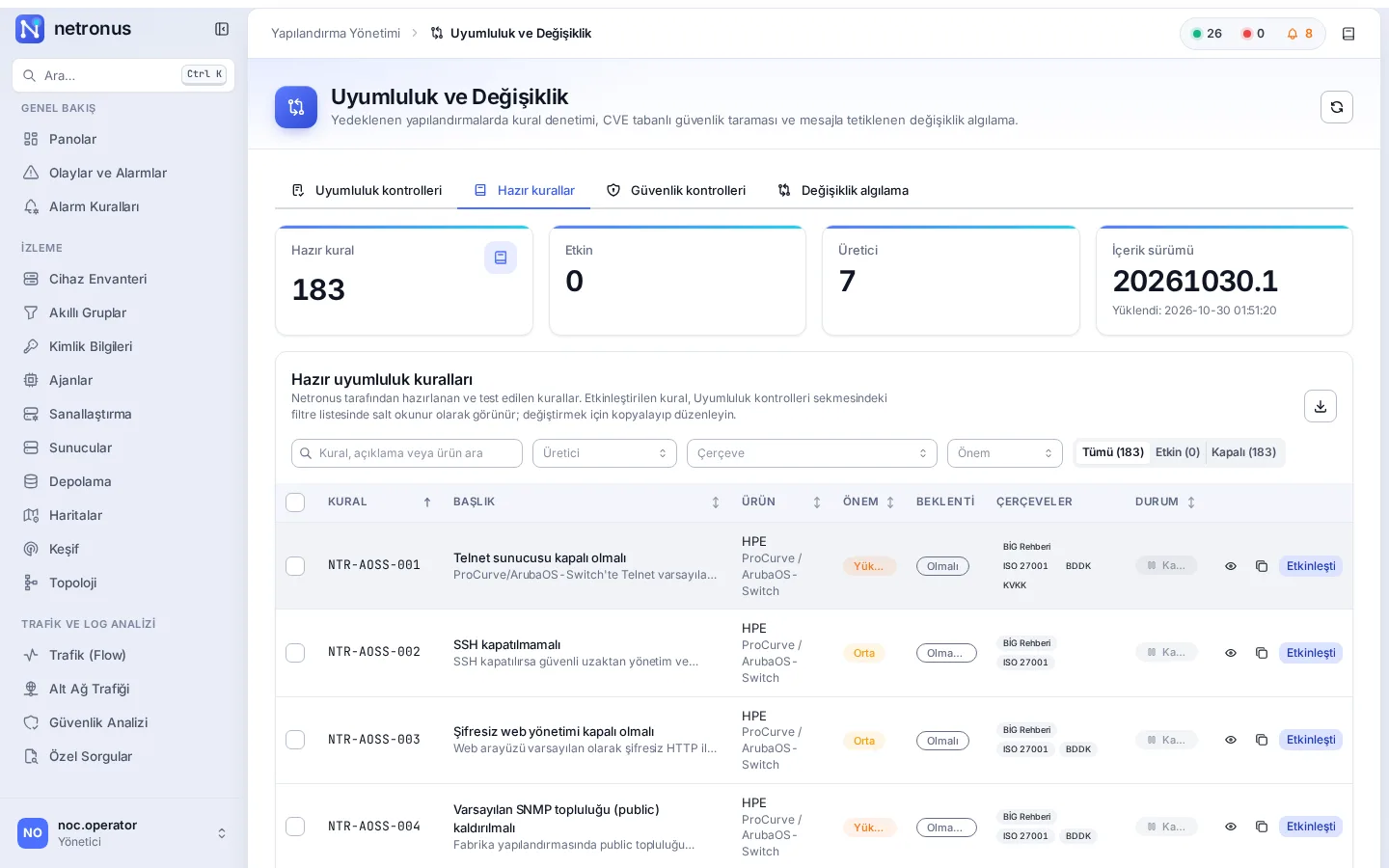Viewport: 1389px width, 868px height.
Task: Switch to the Güvenlik kontrolleri tab
Action: (676, 191)
